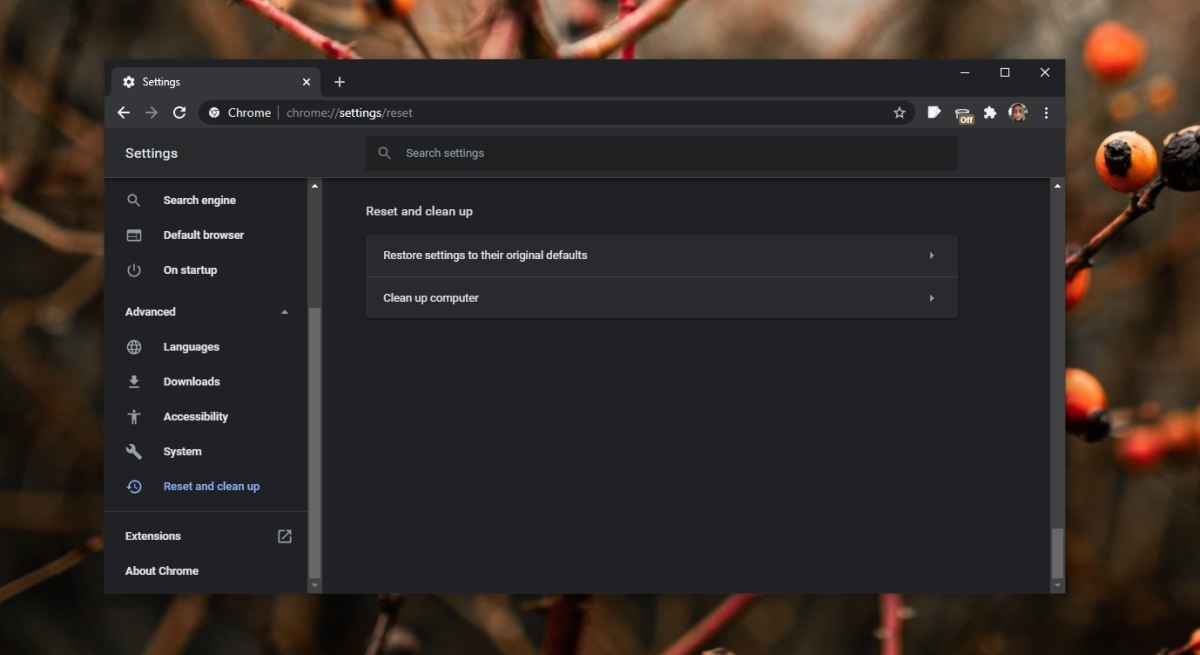Open the Extensions puzzle piece menu
1200x655 pixels.
tap(990, 113)
